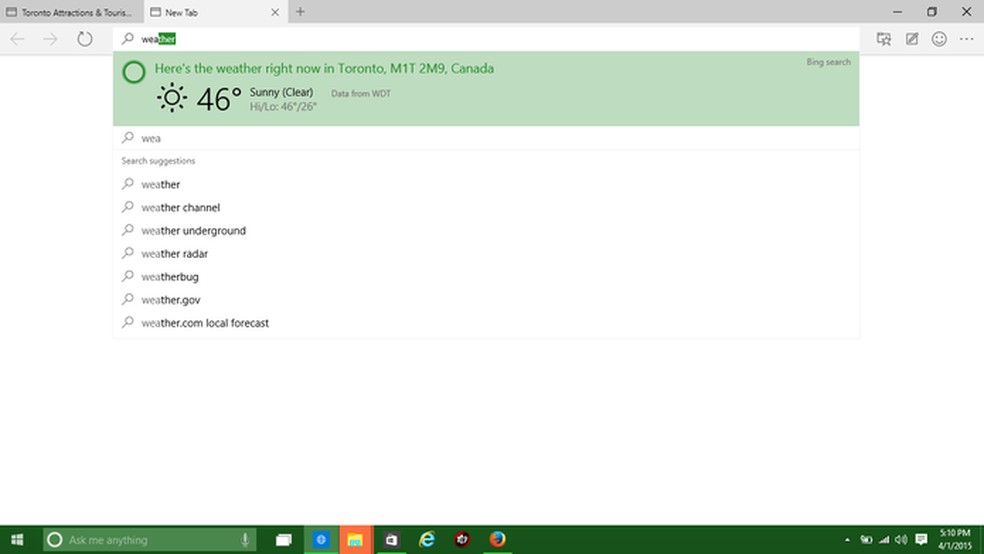This screenshot has height=554, width=984.
Task: Click the Forward navigation arrow
Action: click(50, 39)
